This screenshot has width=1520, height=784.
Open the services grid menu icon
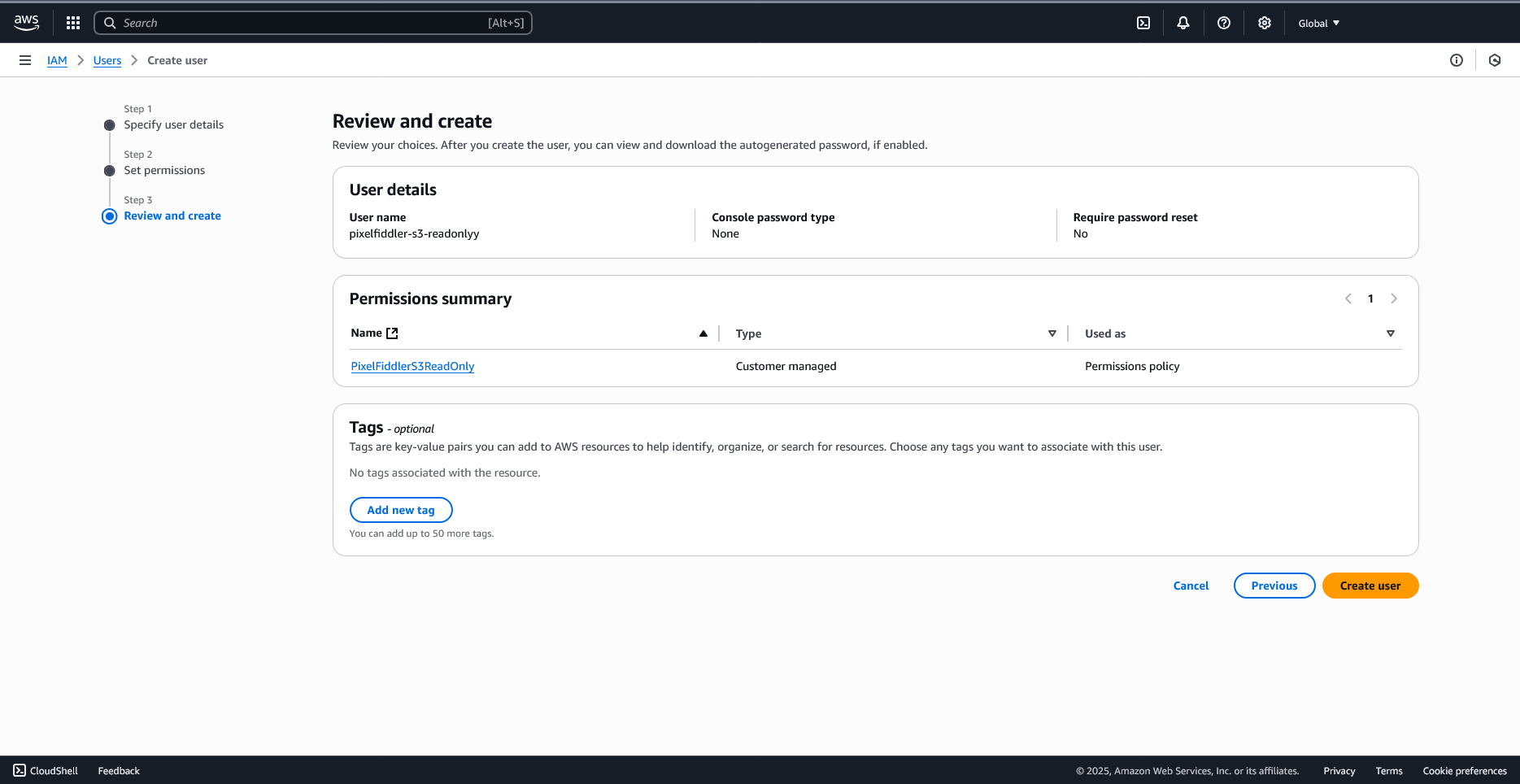point(73,23)
